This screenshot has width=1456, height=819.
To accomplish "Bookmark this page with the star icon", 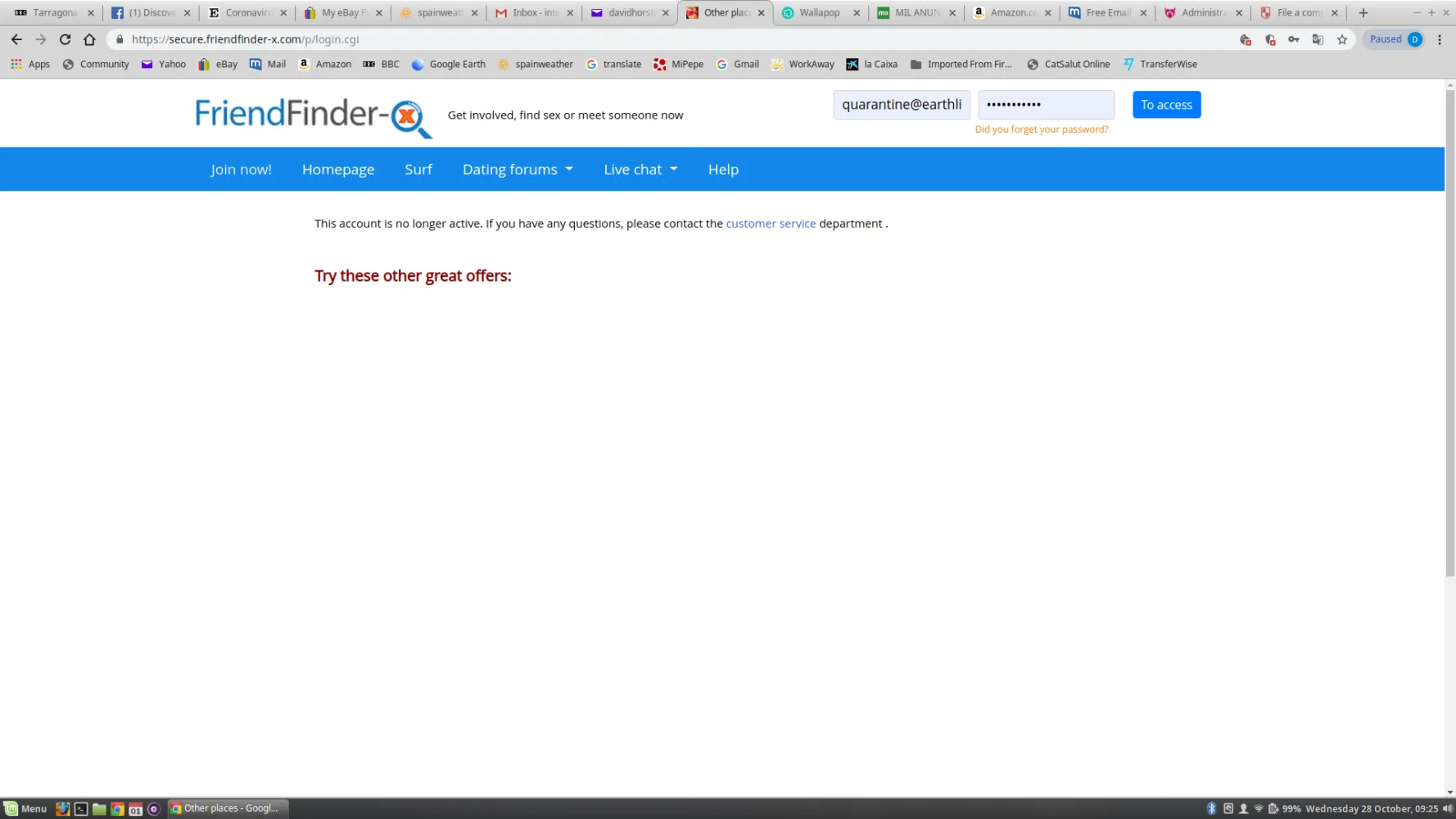I will 1341,39.
